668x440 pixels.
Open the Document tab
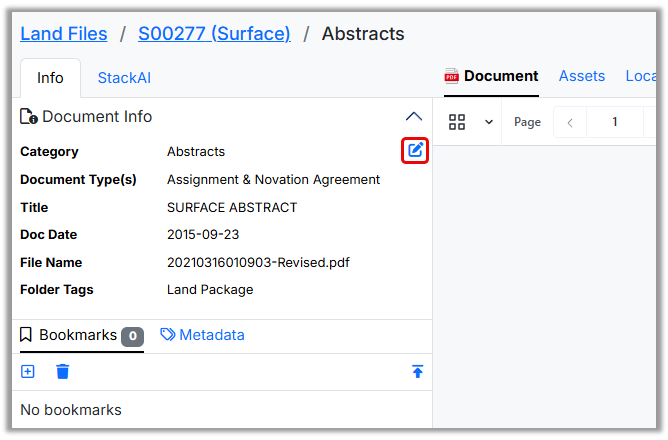point(501,76)
